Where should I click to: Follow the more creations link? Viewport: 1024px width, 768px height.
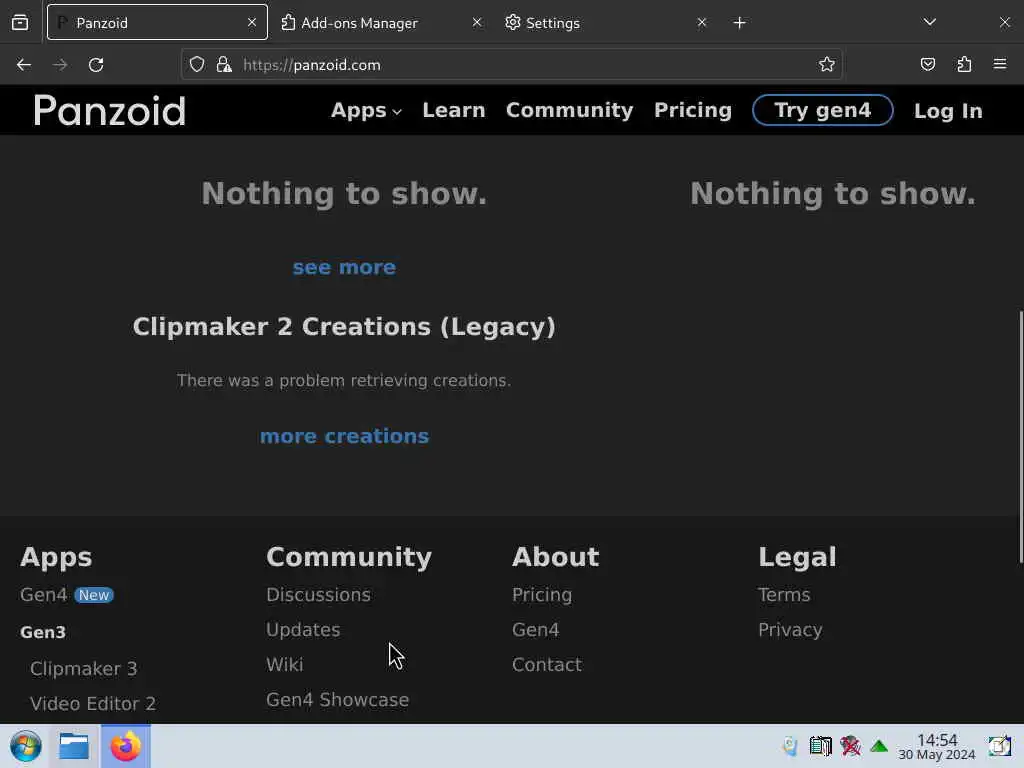coord(344,436)
